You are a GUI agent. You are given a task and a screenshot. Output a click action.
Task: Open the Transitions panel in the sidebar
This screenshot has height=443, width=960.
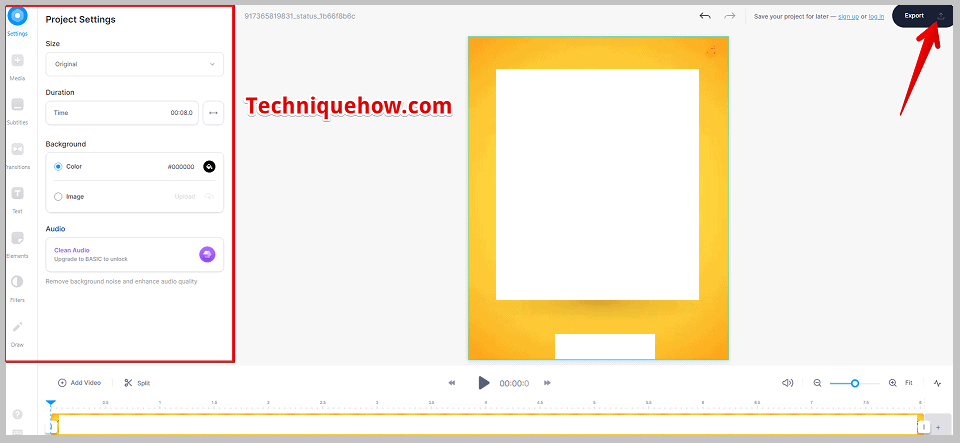pyautogui.click(x=18, y=155)
